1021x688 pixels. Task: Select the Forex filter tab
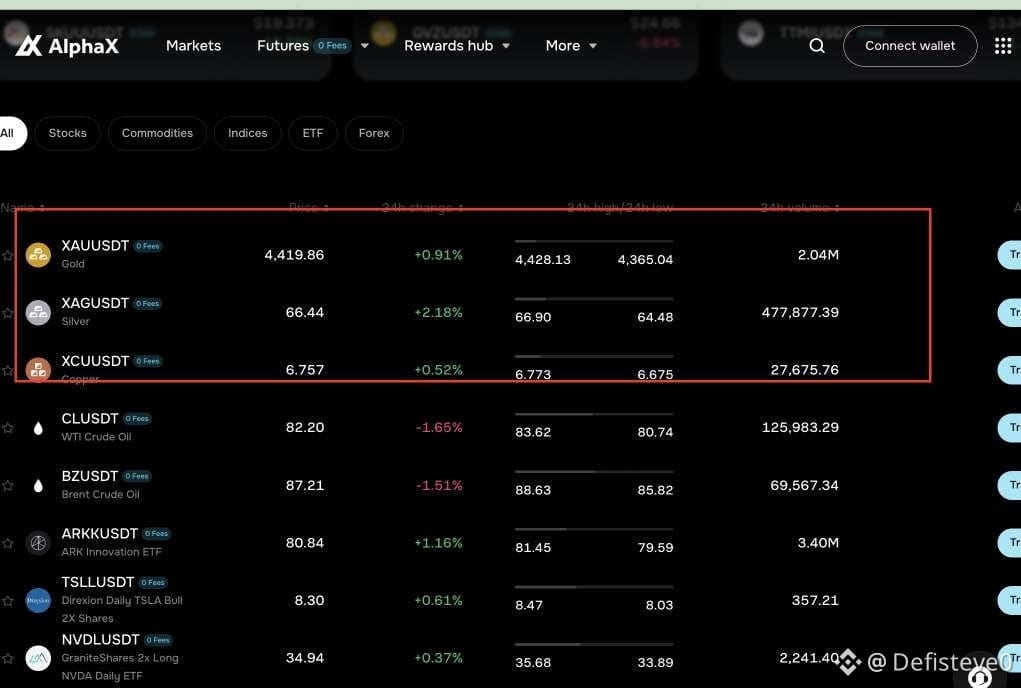pos(374,133)
